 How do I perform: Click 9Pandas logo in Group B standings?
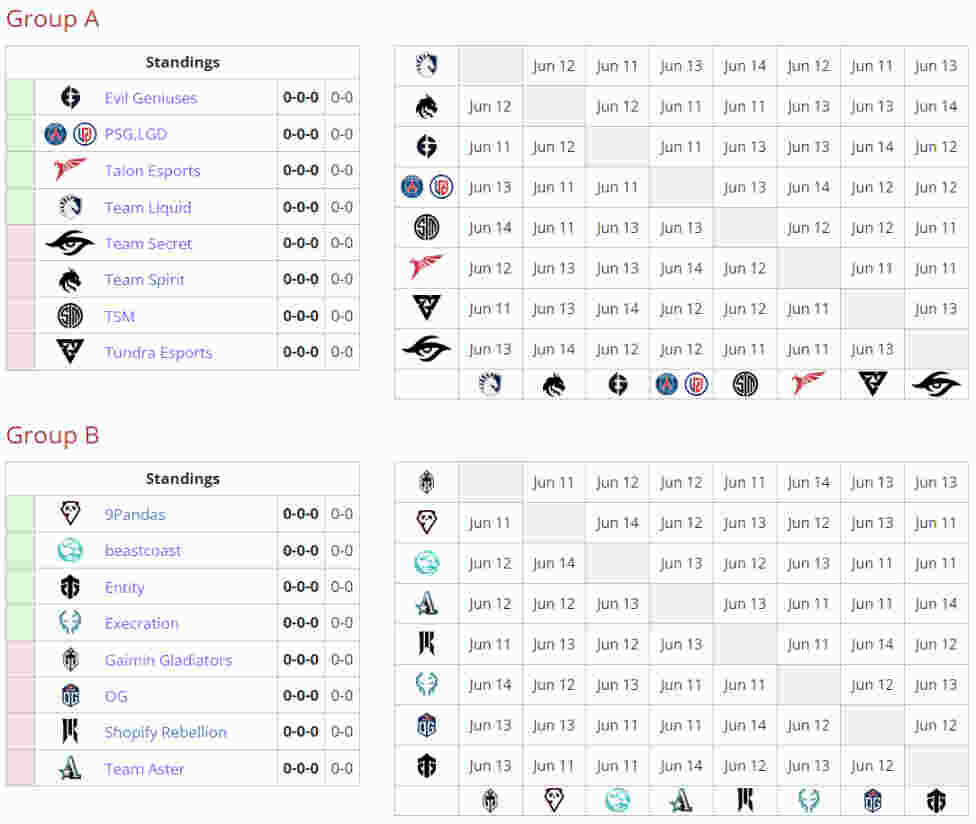70,514
